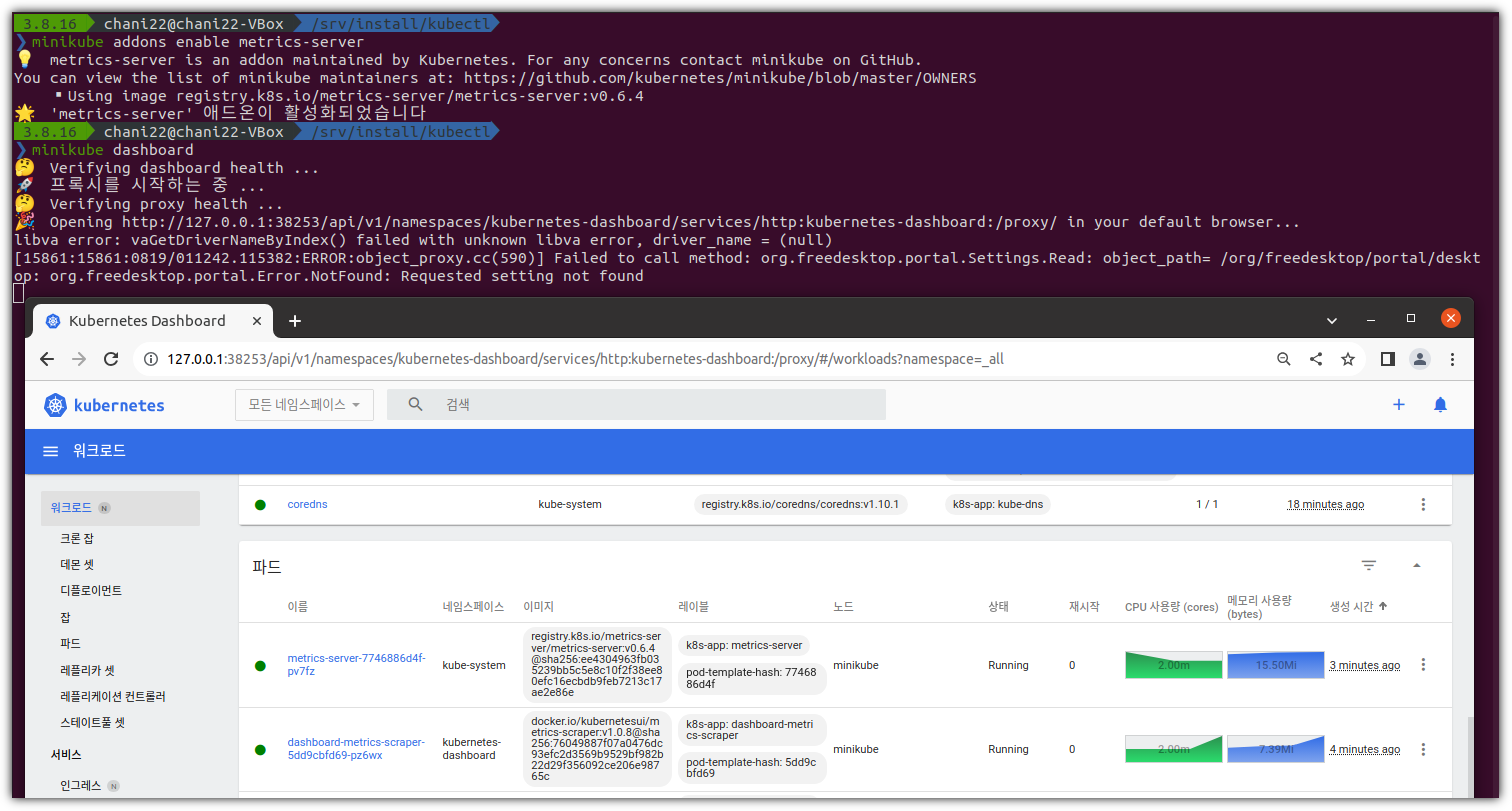
Task: Reload the Kubernetes Dashboard page
Action: (111, 359)
